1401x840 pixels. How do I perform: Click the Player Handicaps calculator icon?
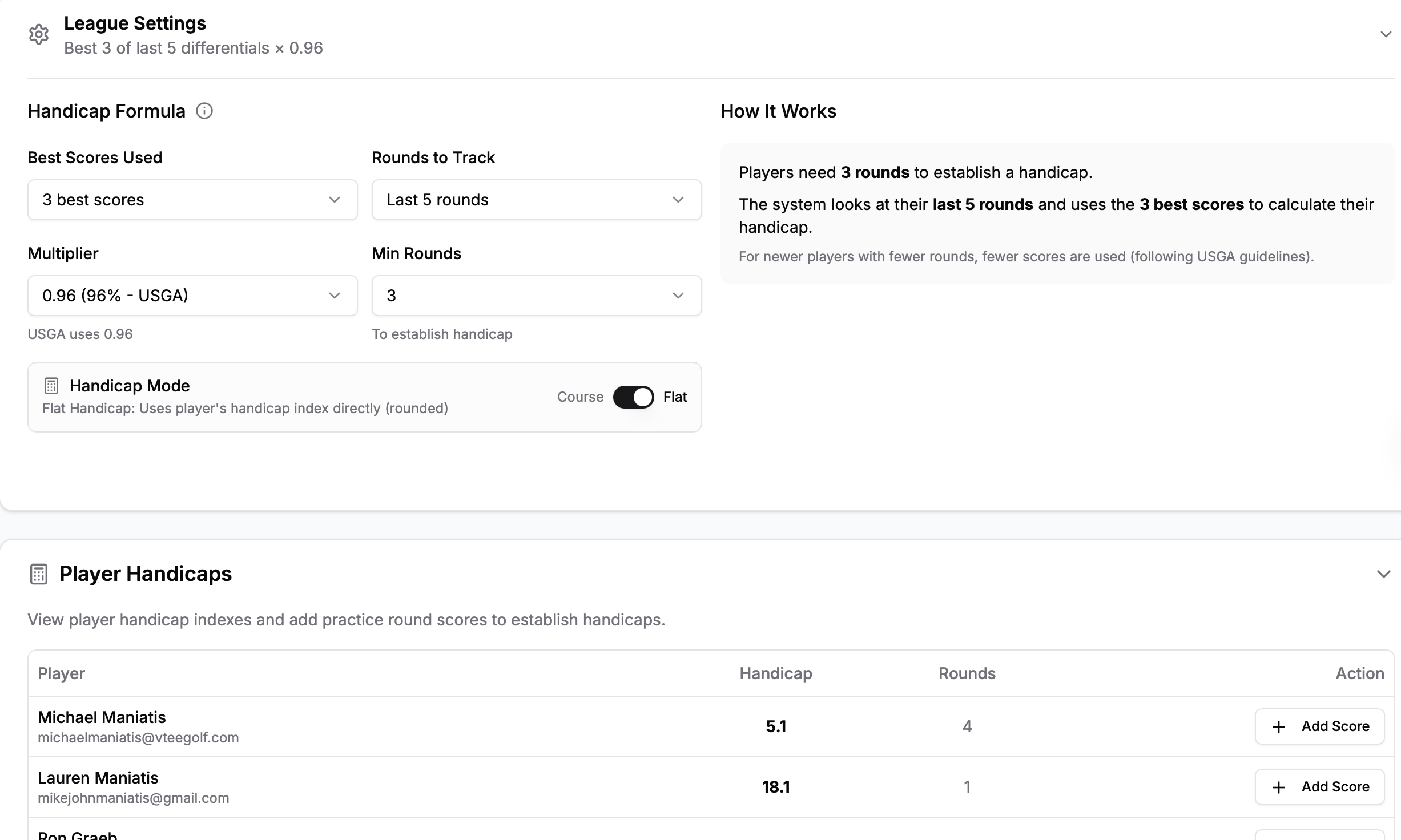click(x=39, y=574)
